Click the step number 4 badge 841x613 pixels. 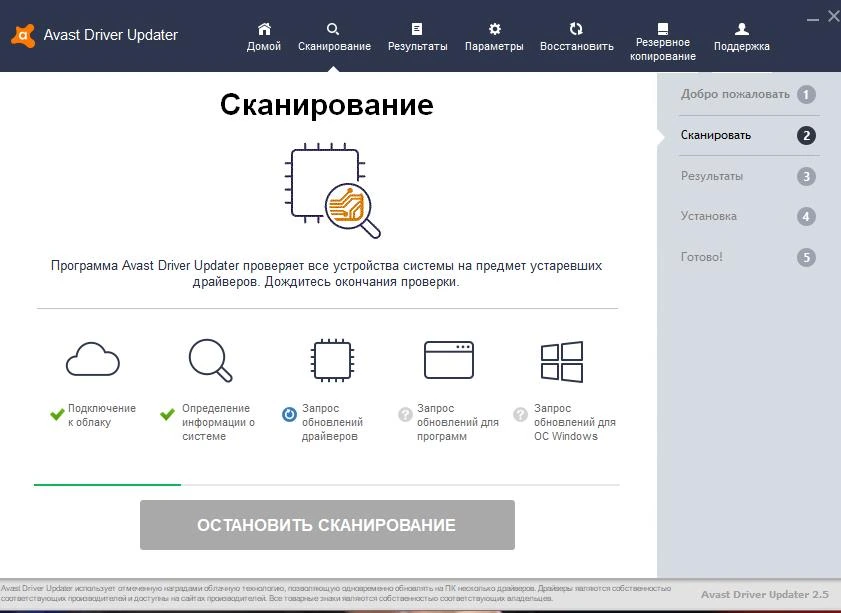[x=806, y=217]
